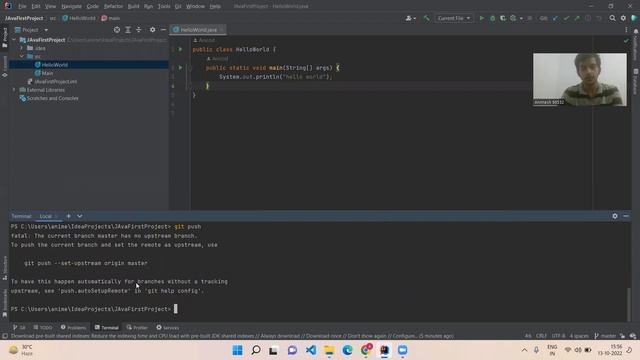The width and height of the screenshot is (640, 360).
Task: Select opened file target icon in Project panel
Action: pos(117,30)
